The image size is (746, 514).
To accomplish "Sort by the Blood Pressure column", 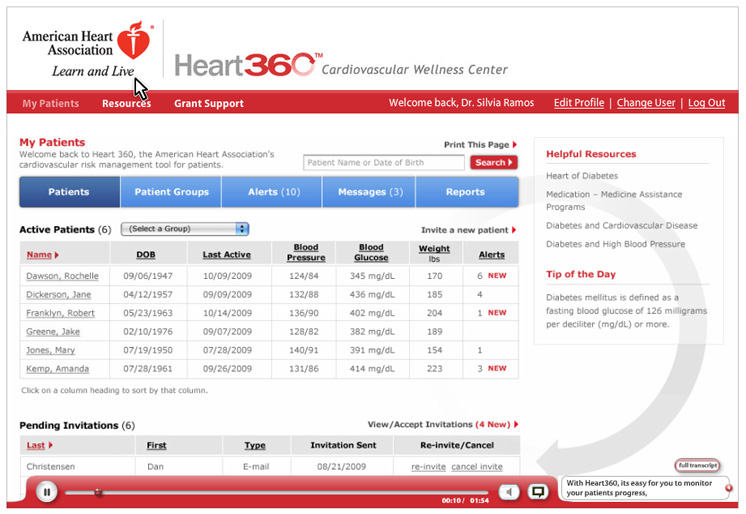I will [x=306, y=252].
